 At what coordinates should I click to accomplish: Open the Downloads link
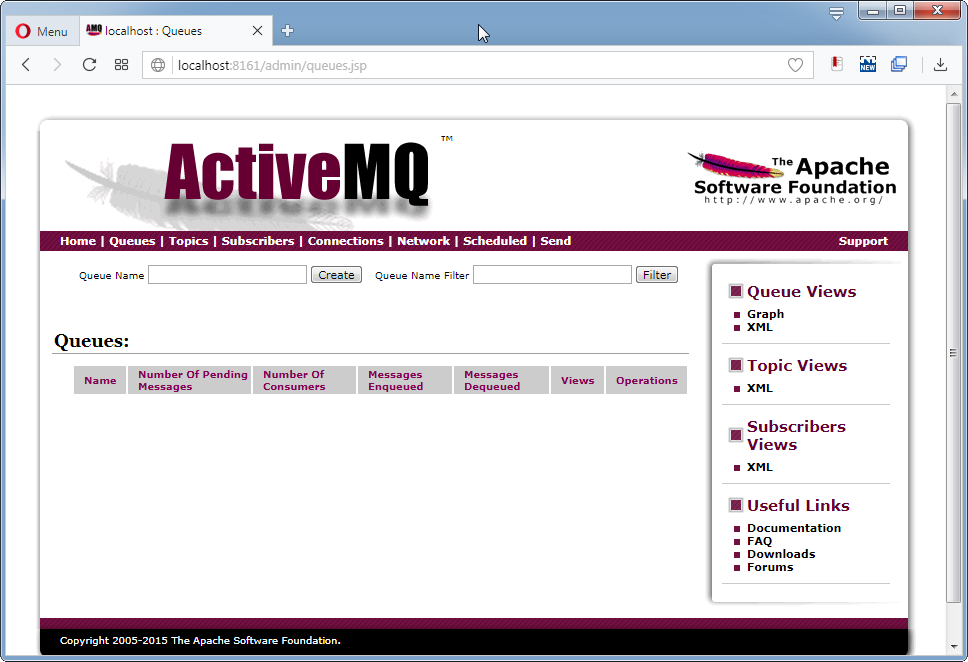tap(781, 554)
